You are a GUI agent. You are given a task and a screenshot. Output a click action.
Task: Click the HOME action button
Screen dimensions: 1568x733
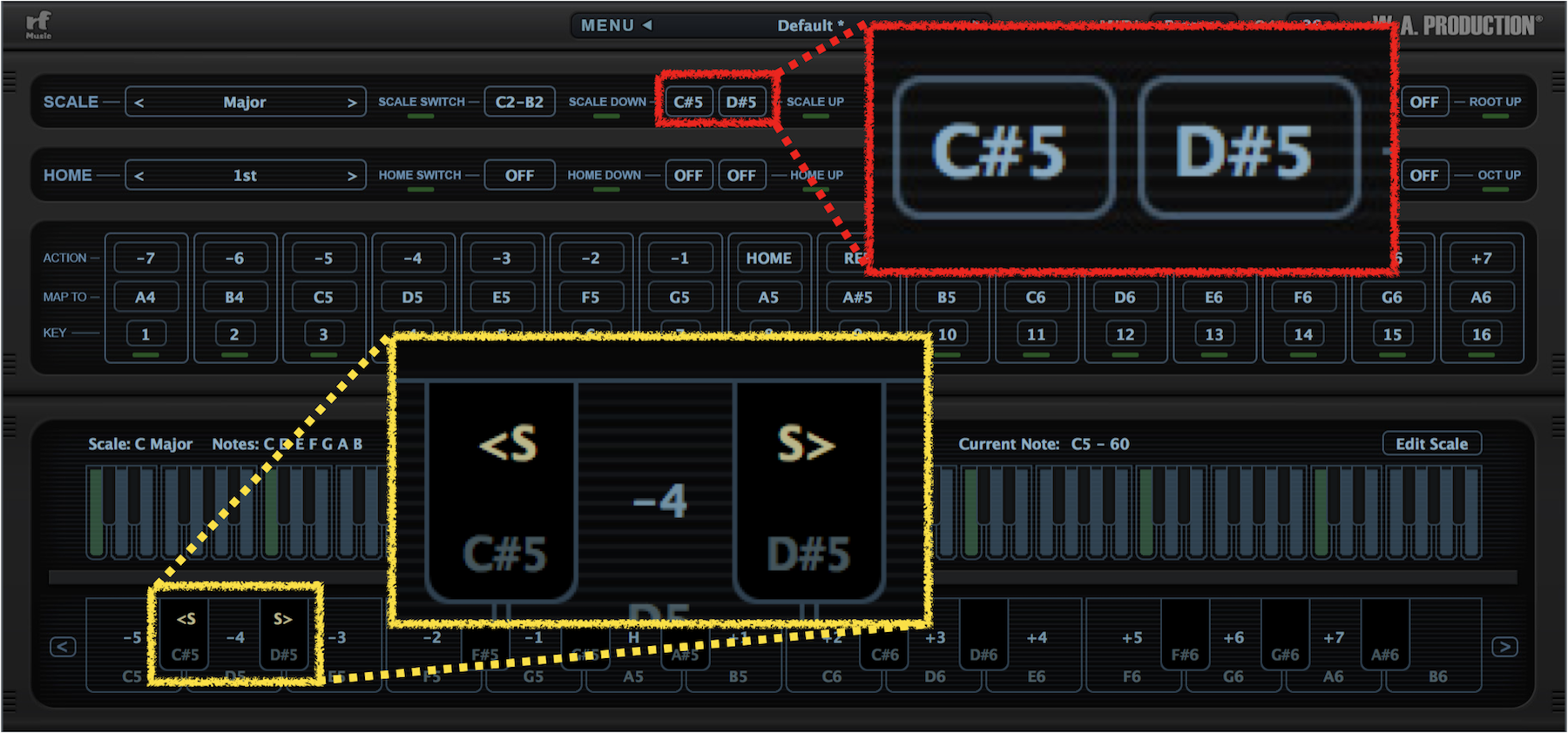pos(768,258)
